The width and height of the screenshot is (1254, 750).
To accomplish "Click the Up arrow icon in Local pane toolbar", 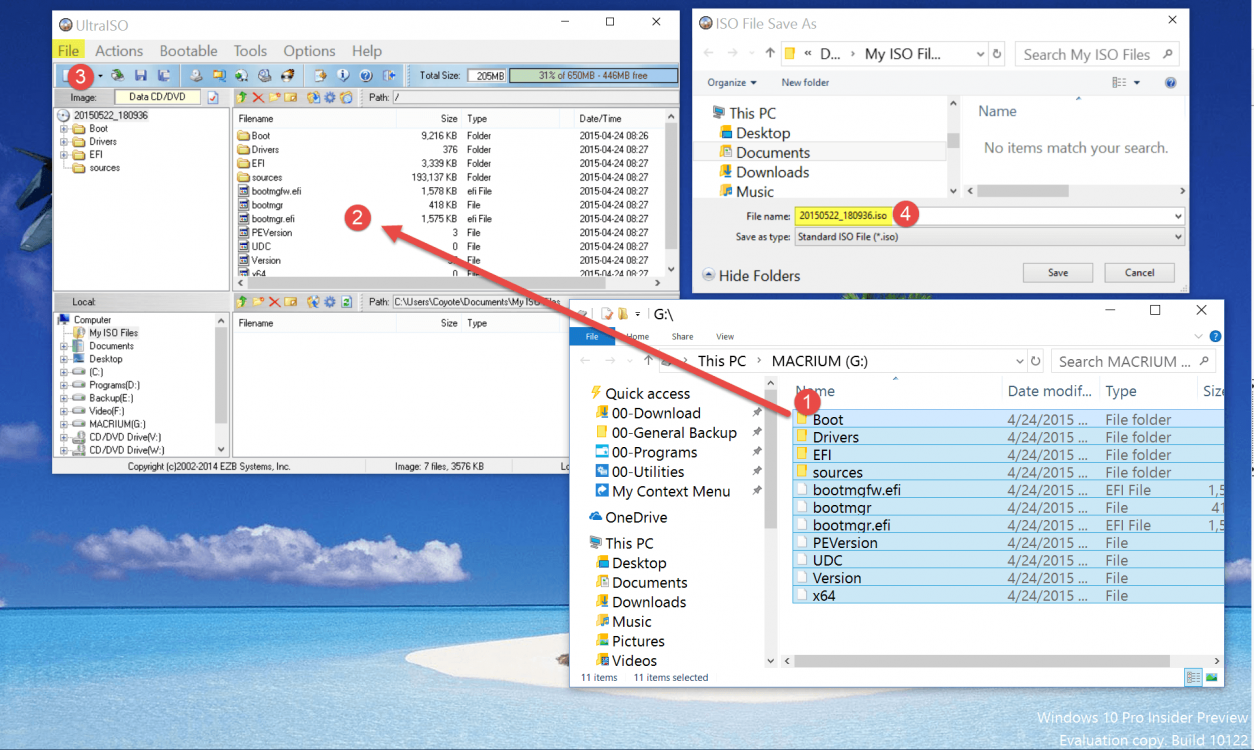I will [241, 301].
